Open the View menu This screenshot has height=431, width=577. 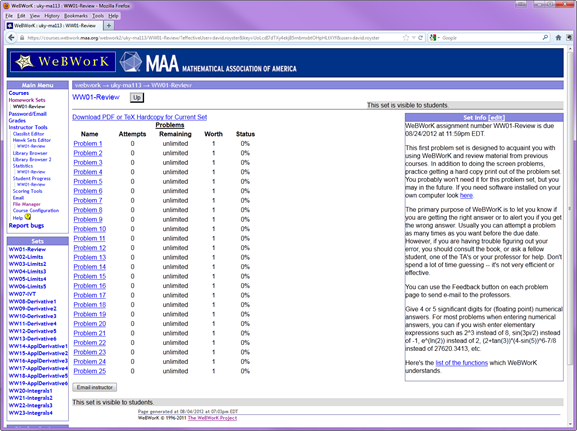click(35, 16)
